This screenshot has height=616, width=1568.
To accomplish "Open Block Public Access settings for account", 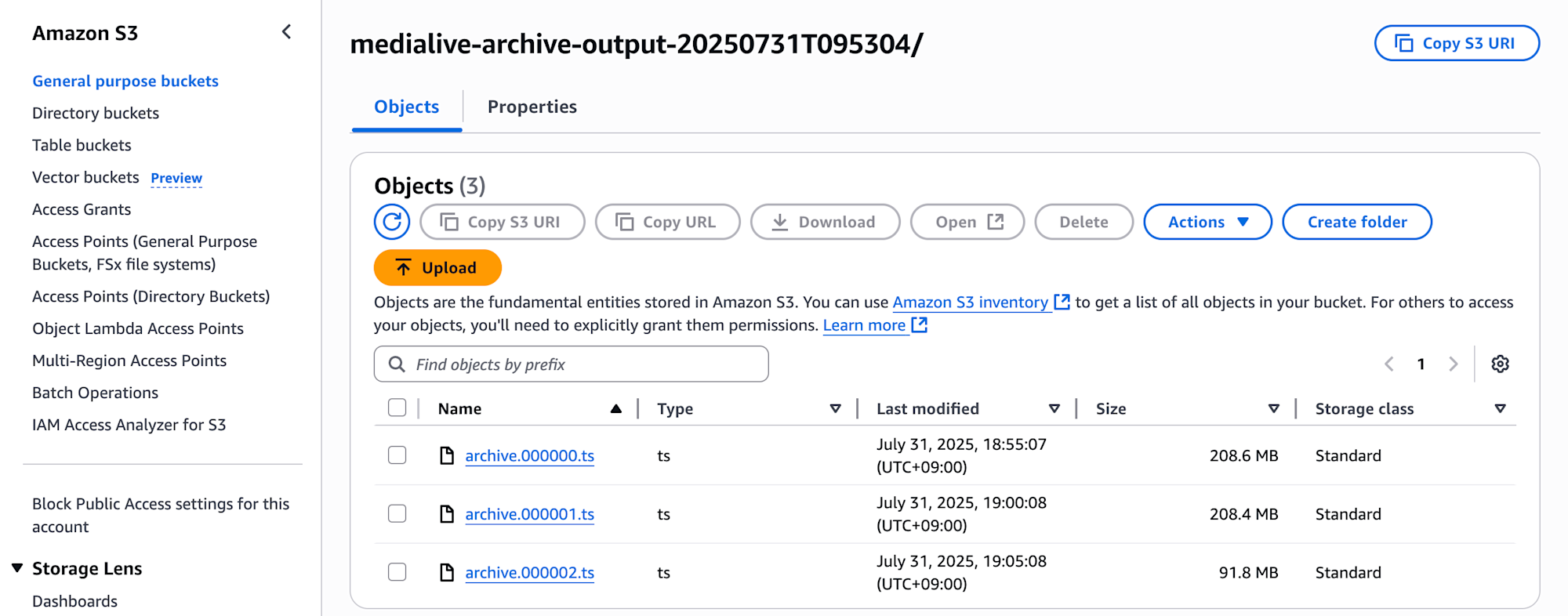I will 161,515.
